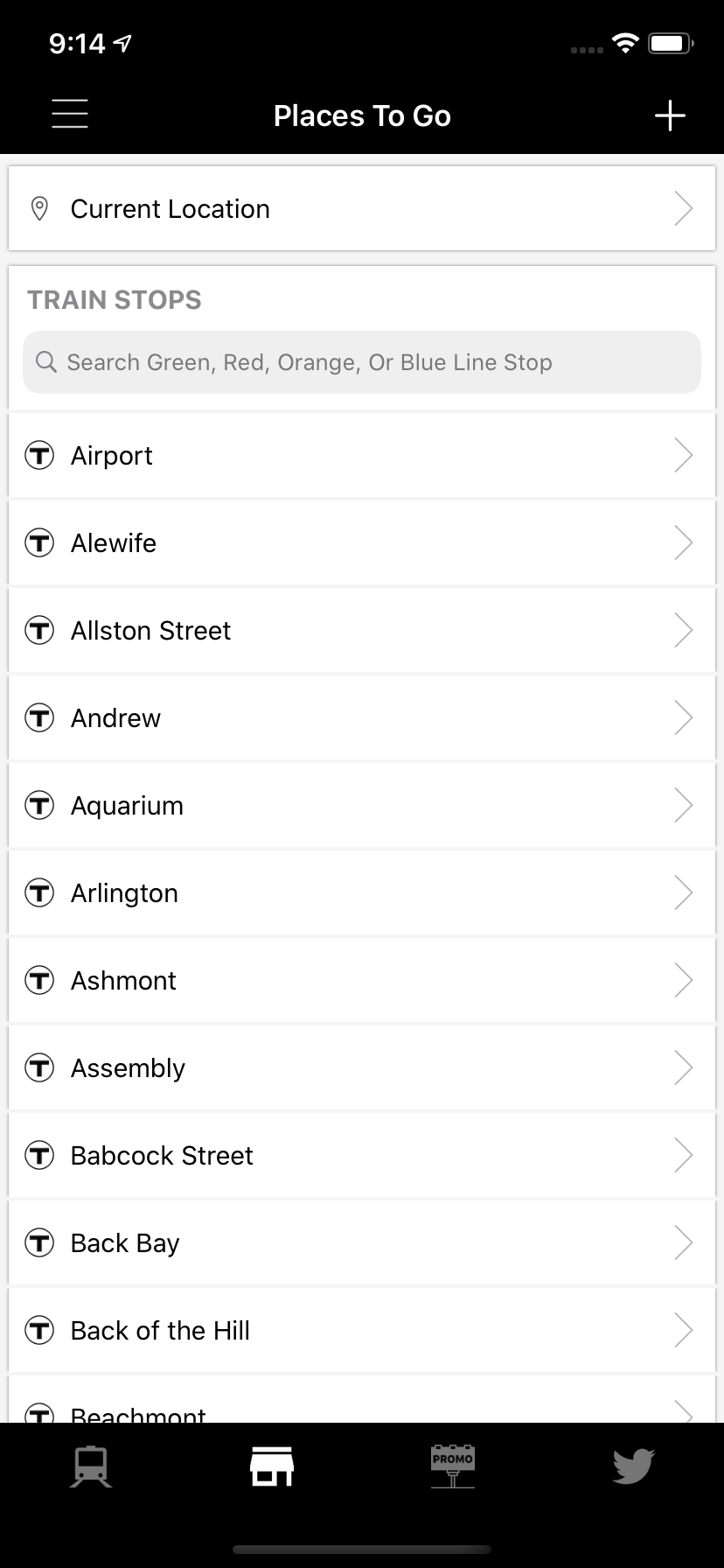Select the storefront places tab icon
The height and width of the screenshot is (1568, 724).
(x=272, y=1466)
